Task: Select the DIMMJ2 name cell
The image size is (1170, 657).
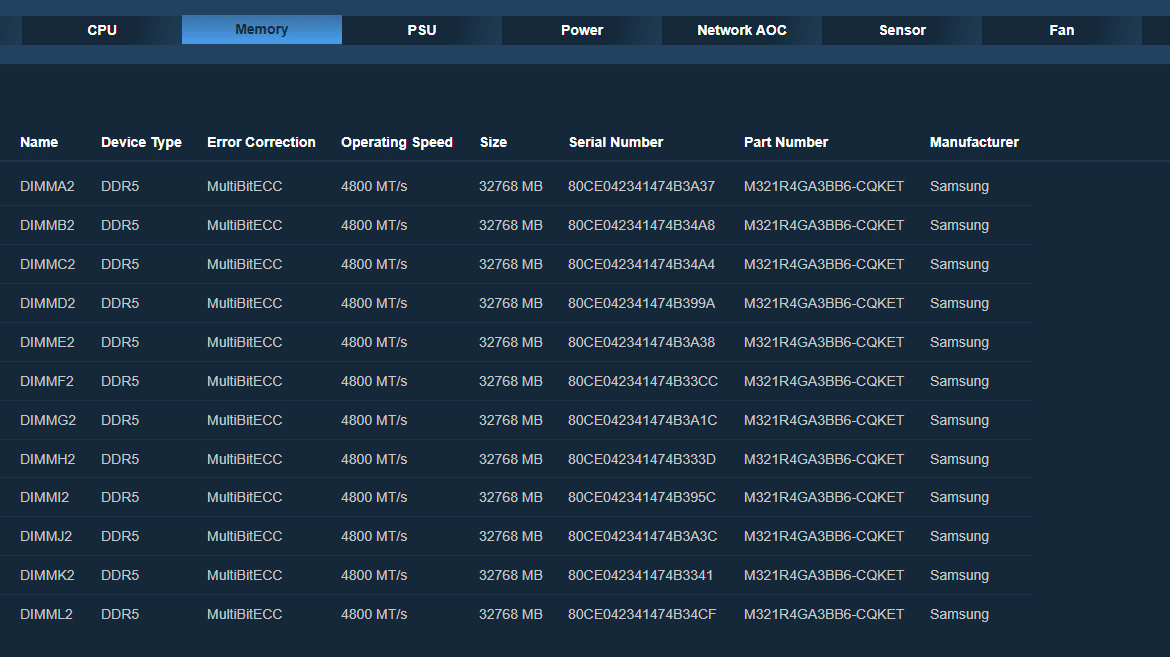Action: (x=46, y=536)
